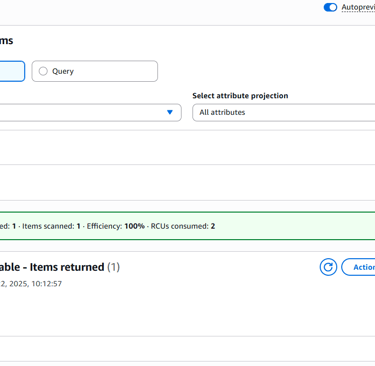Screen dimensions: 375x366
Task: Open the Actions button menu
Action: pyautogui.click(x=358, y=267)
